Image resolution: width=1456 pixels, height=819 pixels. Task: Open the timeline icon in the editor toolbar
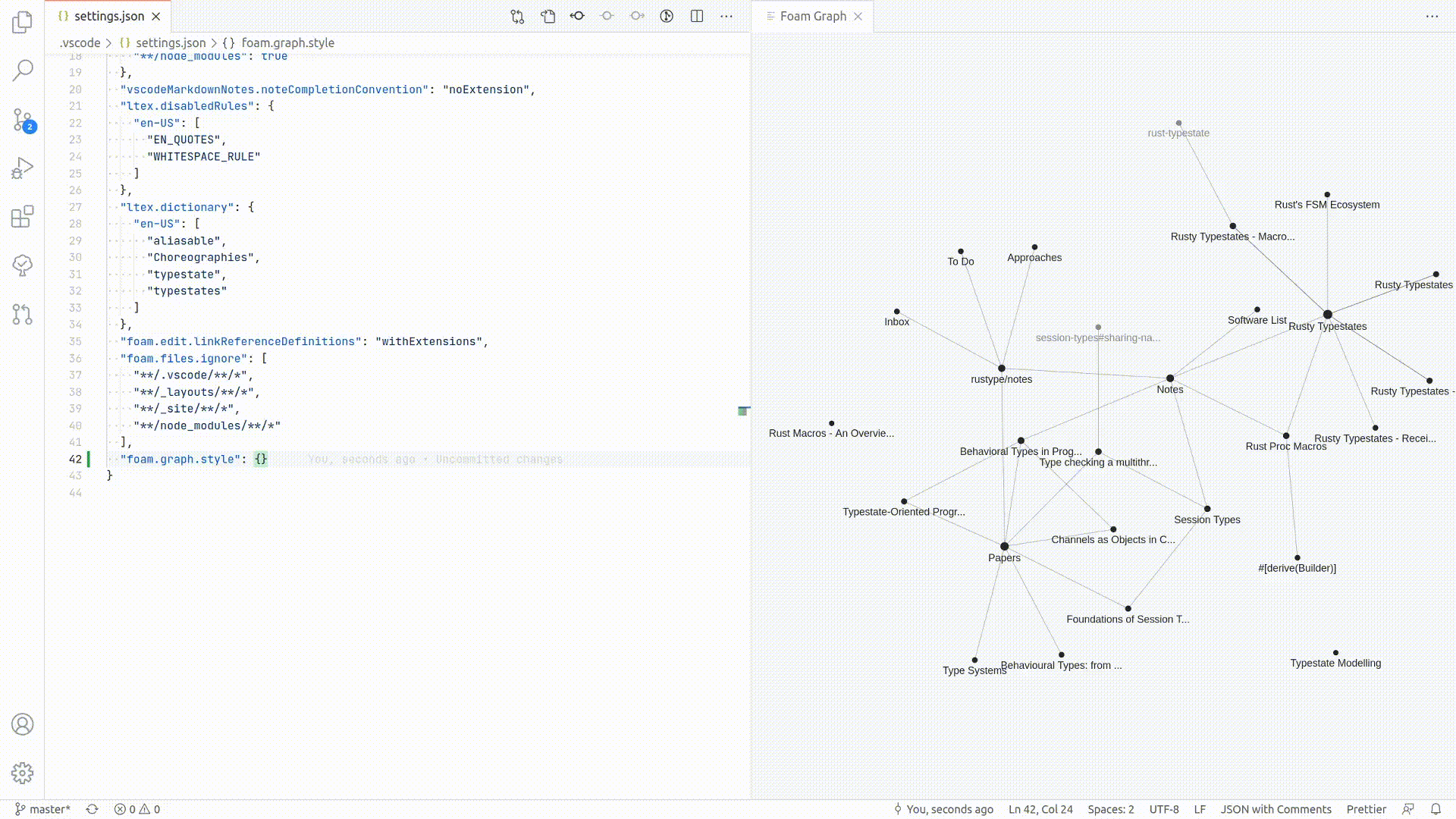click(x=667, y=15)
